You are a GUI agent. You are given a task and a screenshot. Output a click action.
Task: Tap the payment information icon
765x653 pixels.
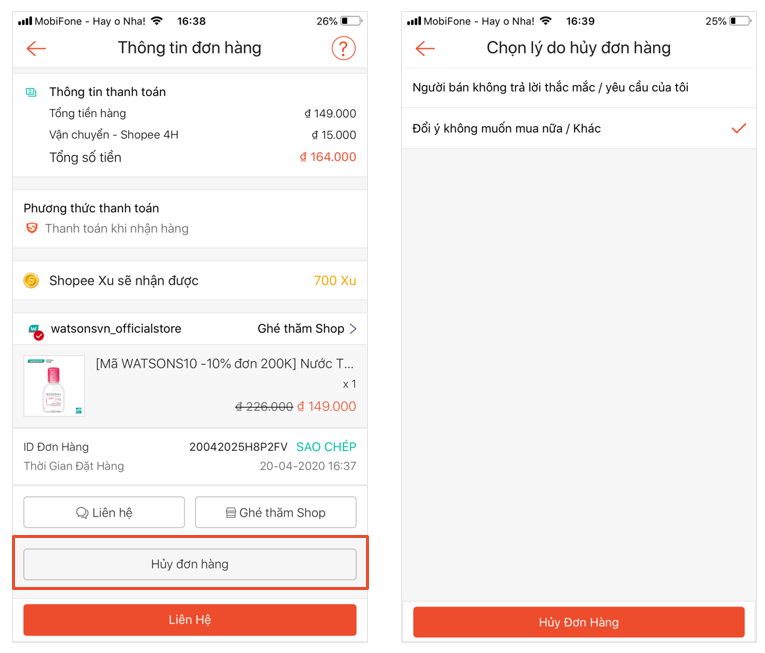point(31,92)
